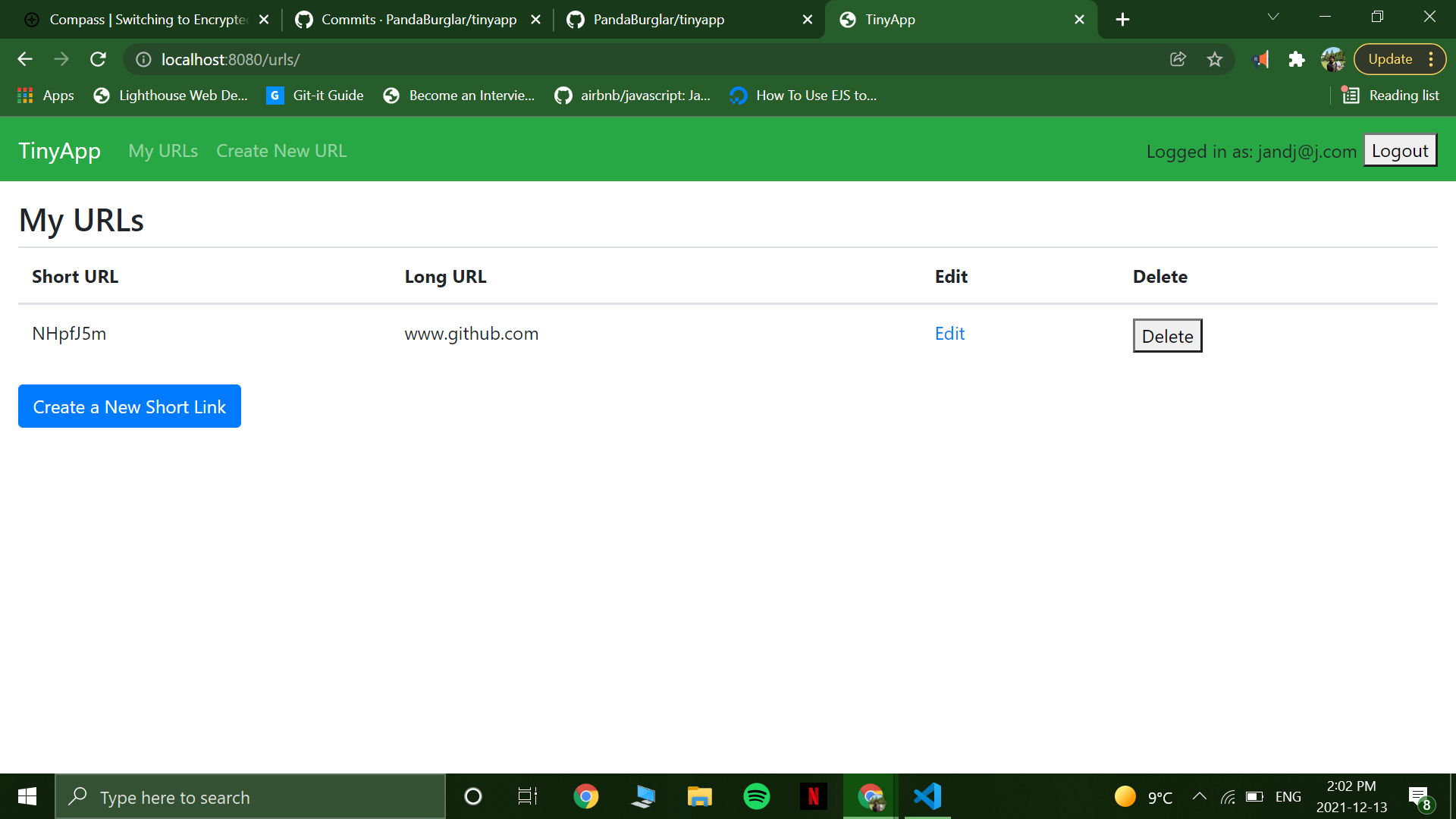The height and width of the screenshot is (819, 1456).
Task: Select Create New URL in the TinyApp navbar
Action: pyautogui.click(x=281, y=150)
